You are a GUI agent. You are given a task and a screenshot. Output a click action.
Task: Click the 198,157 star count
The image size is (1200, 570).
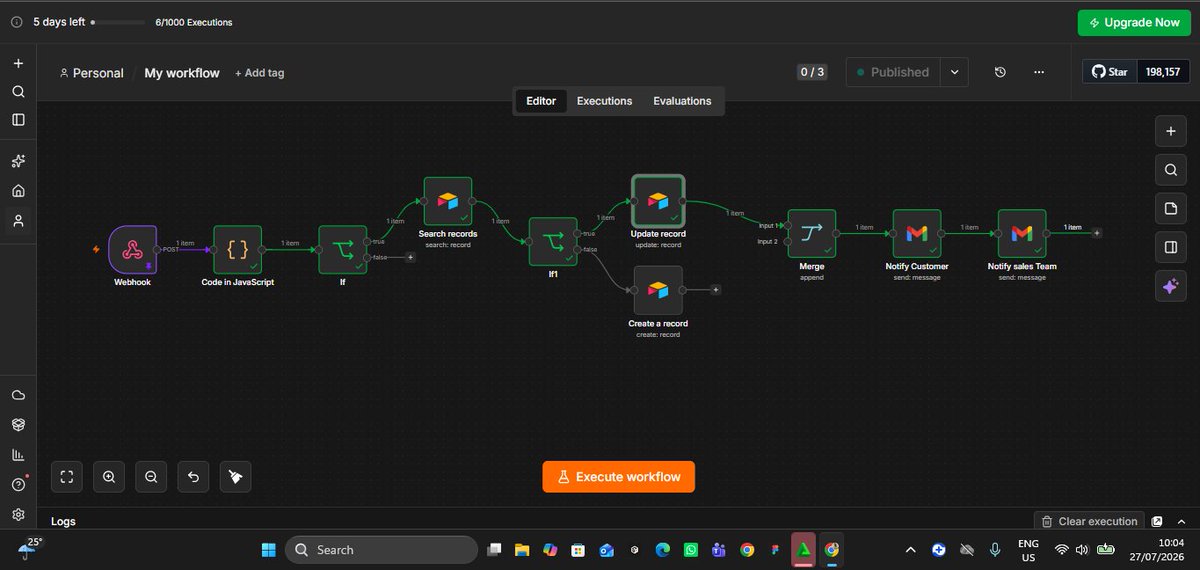pyautogui.click(x=1164, y=72)
